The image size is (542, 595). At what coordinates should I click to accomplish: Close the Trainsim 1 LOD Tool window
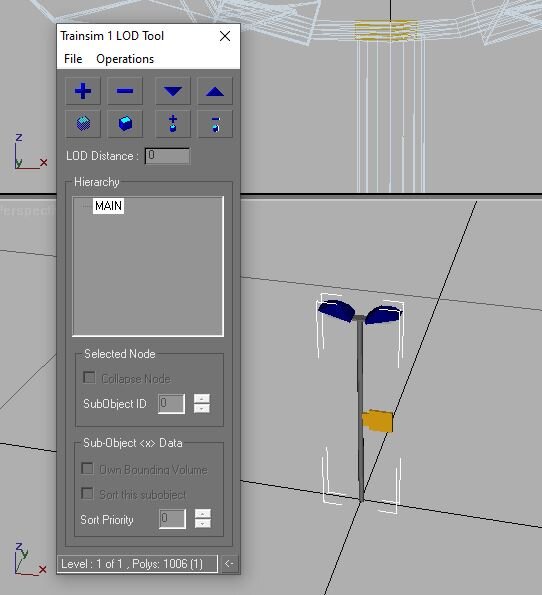(225, 36)
